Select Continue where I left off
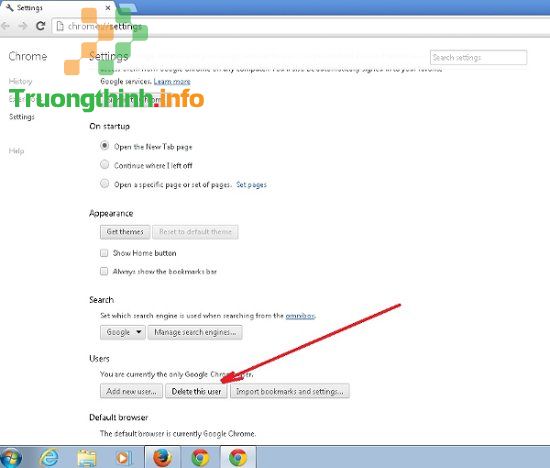This screenshot has height=468, width=550. 105,164
